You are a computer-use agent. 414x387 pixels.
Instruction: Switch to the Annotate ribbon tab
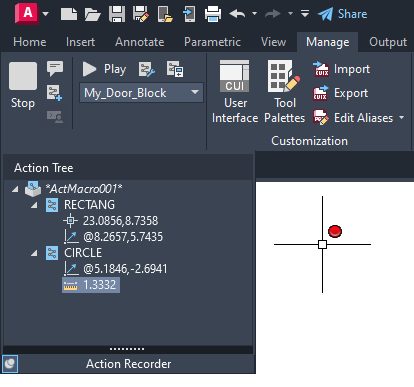click(x=140, y=42)
